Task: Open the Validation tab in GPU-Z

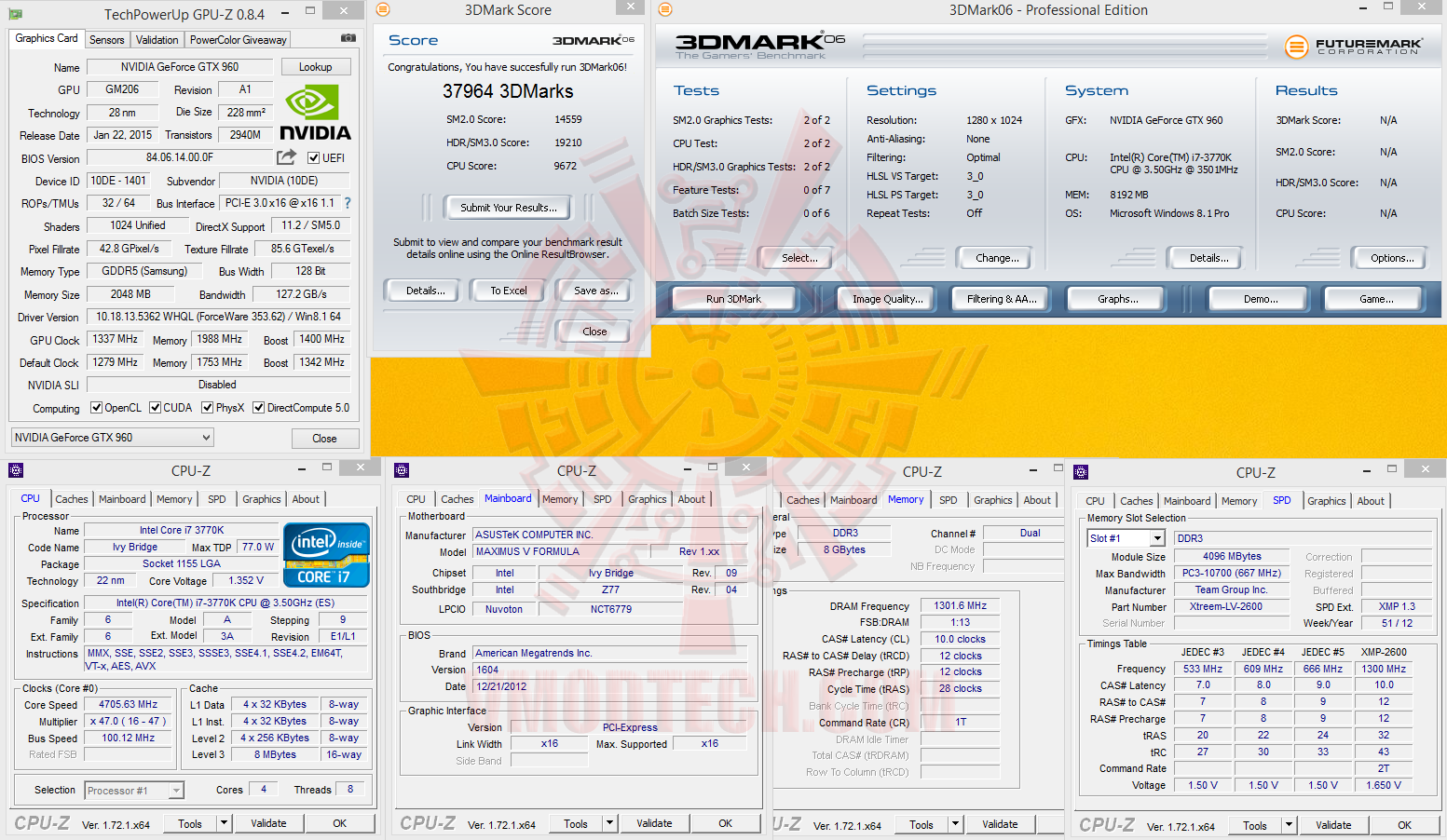Action: coord(157,40)
